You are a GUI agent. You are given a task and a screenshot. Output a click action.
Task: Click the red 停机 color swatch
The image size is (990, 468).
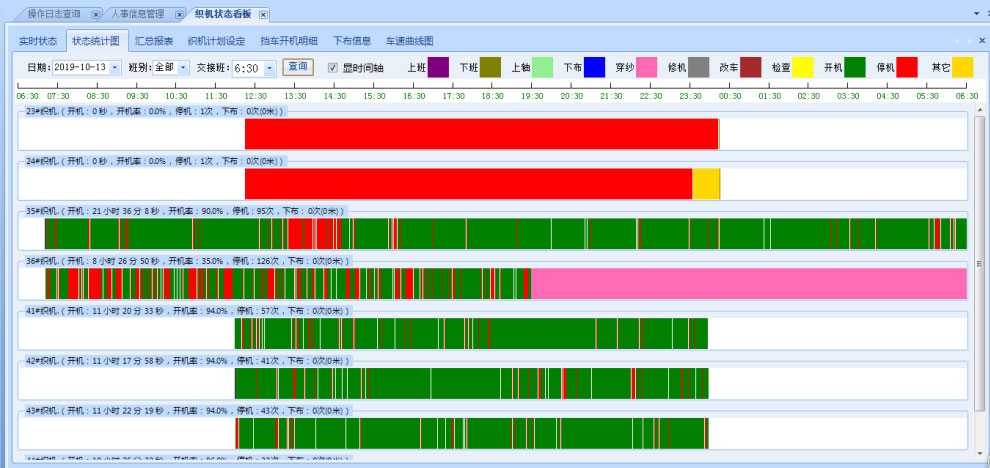point(907,68)
